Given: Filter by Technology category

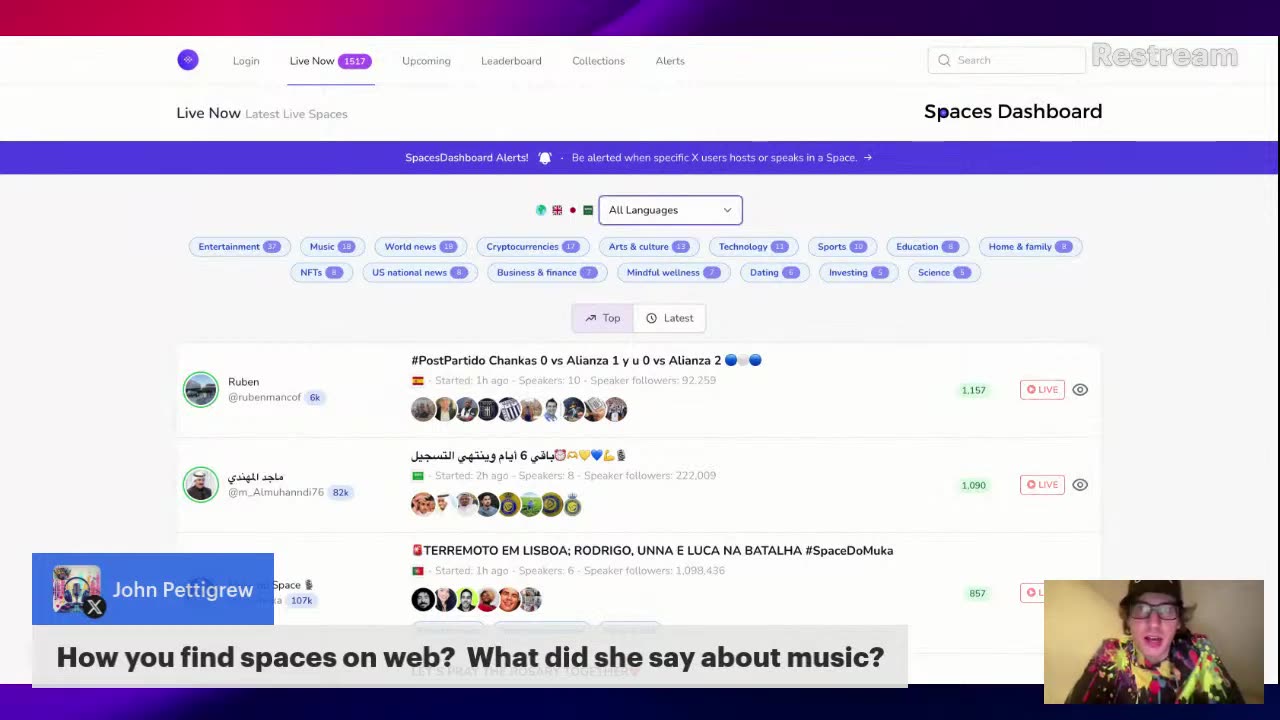Looking at the screenshot, I should pyautogui.click(x=753, y=247).
